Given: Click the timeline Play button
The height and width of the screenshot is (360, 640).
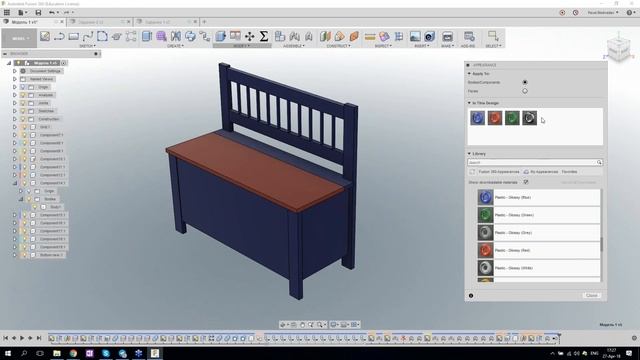Looking at the screenshot, I should [x=22, y=338].
